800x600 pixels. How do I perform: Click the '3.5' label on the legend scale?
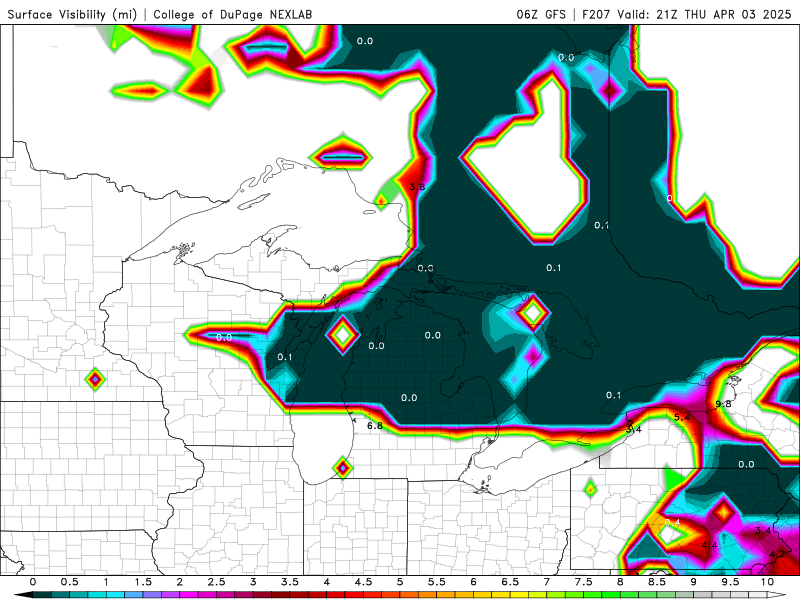pos(290,582)
